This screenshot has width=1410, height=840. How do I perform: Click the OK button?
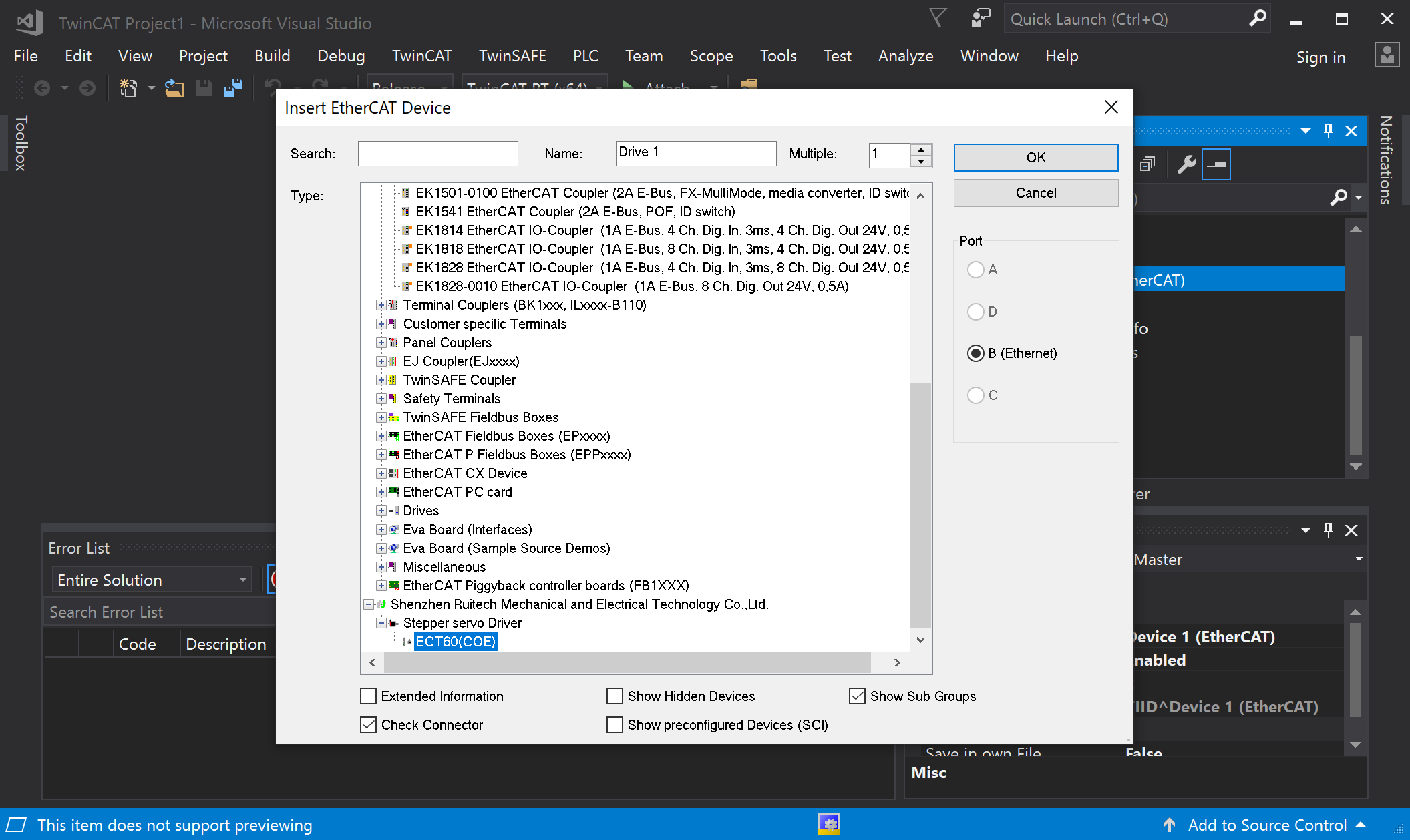click(x=1036, y=158)
